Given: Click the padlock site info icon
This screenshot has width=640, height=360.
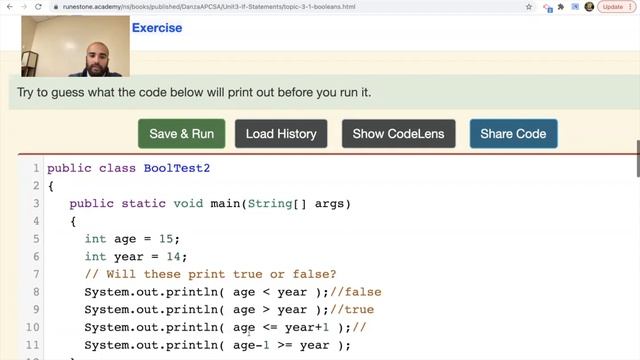Looking at the screenshot, I should 56,7.
